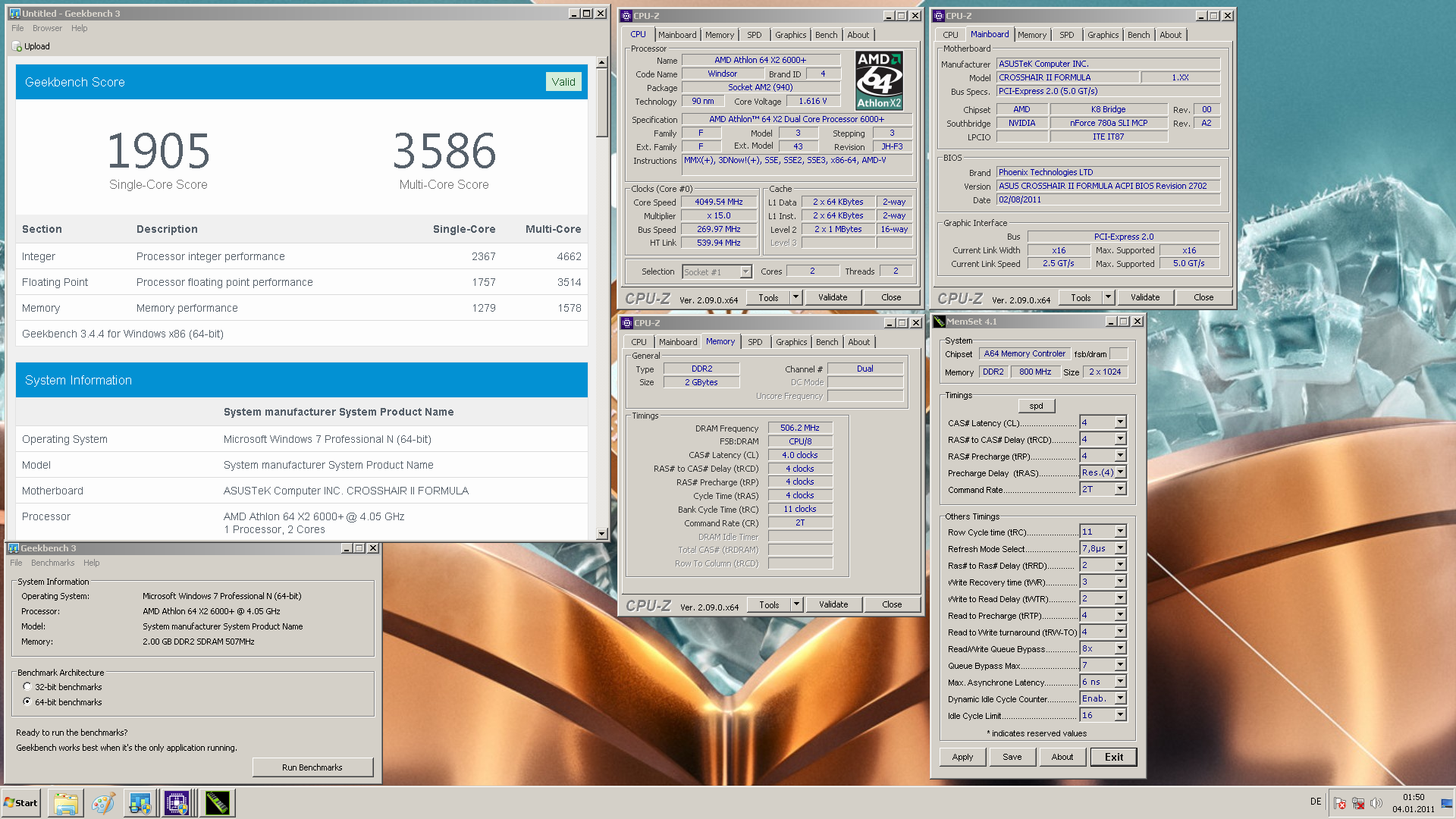Click the small Geekbench 3 launcher title icon
This screenshot has width=1456, height=819.
click(14, 548)
